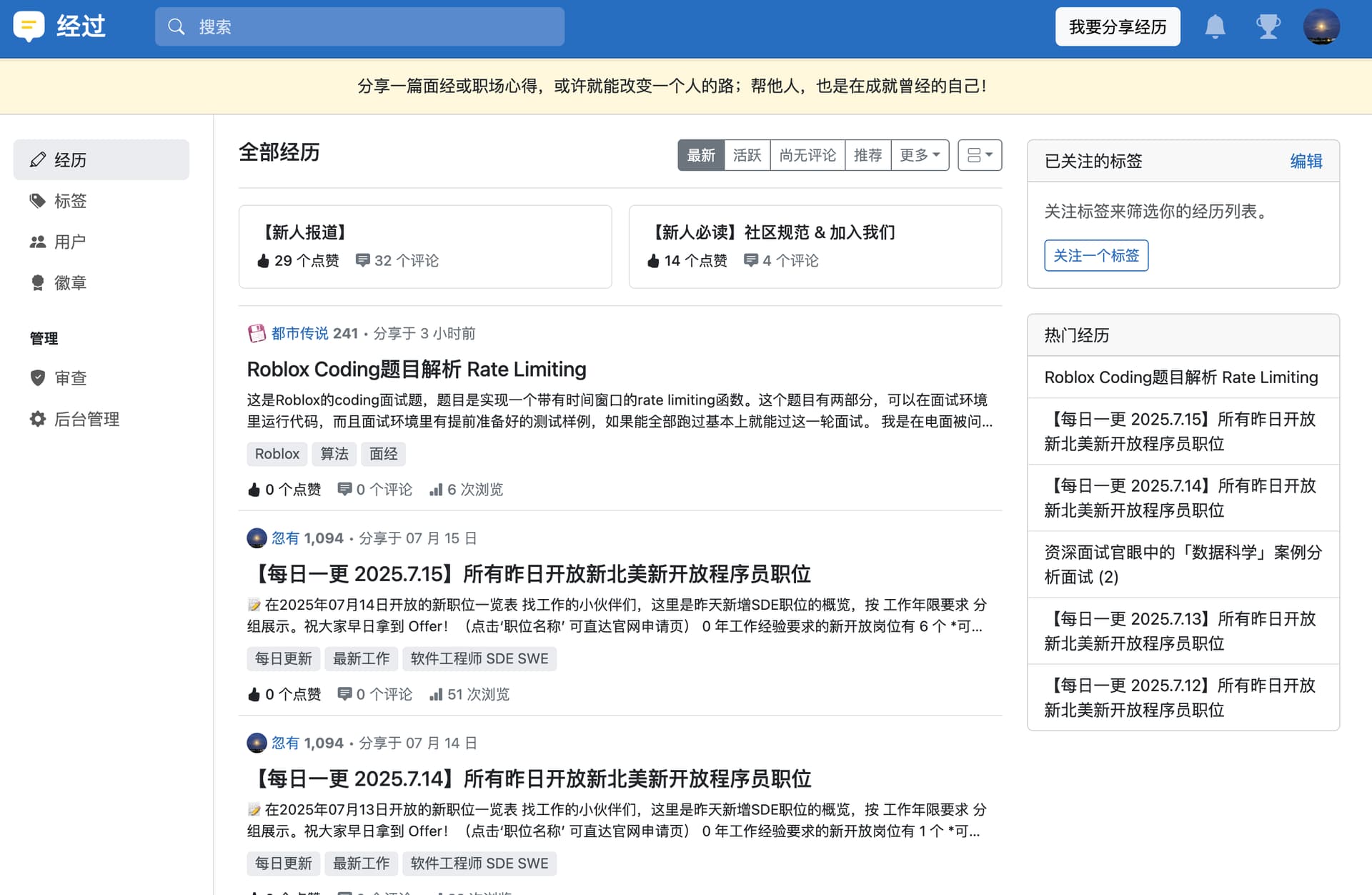The width and height of the screenshot is (1372, 895).
Task: Click 每日更新 tag under the 2025.7.14 post
Action: tap(284, 864)
